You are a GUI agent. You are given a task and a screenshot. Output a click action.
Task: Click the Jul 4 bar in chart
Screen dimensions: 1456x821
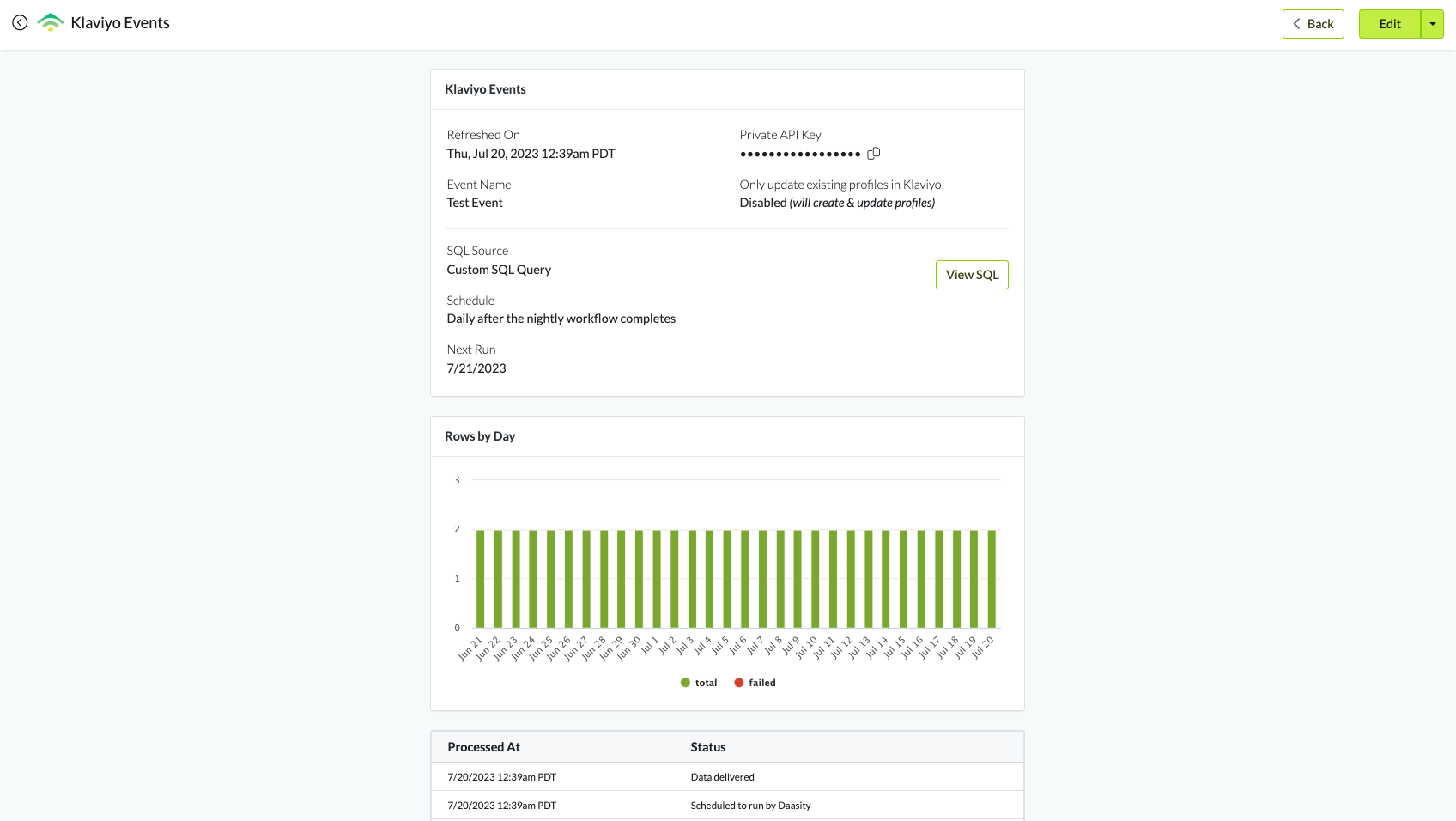pyautogui.click(x=710, y=579)
